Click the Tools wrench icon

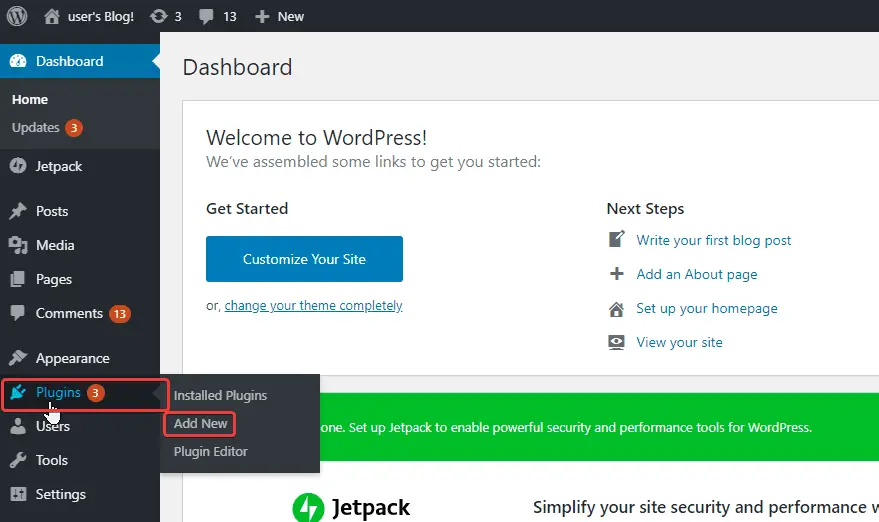(x=18, y=460)
